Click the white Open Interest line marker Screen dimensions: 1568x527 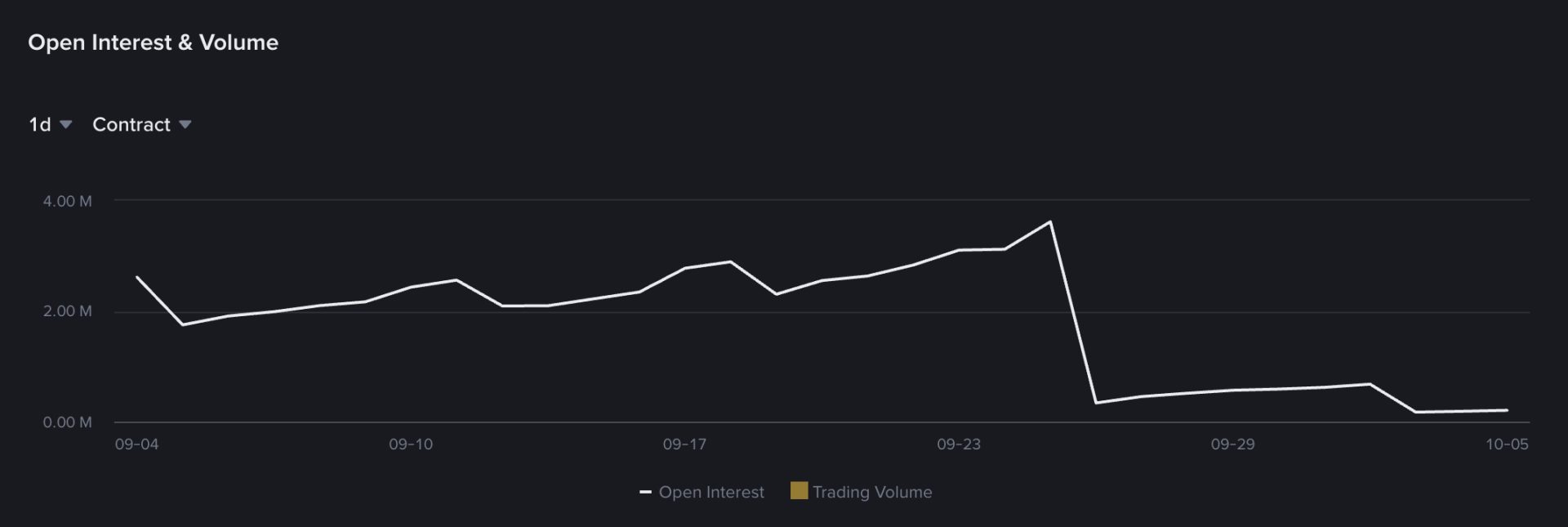(645, 493)
